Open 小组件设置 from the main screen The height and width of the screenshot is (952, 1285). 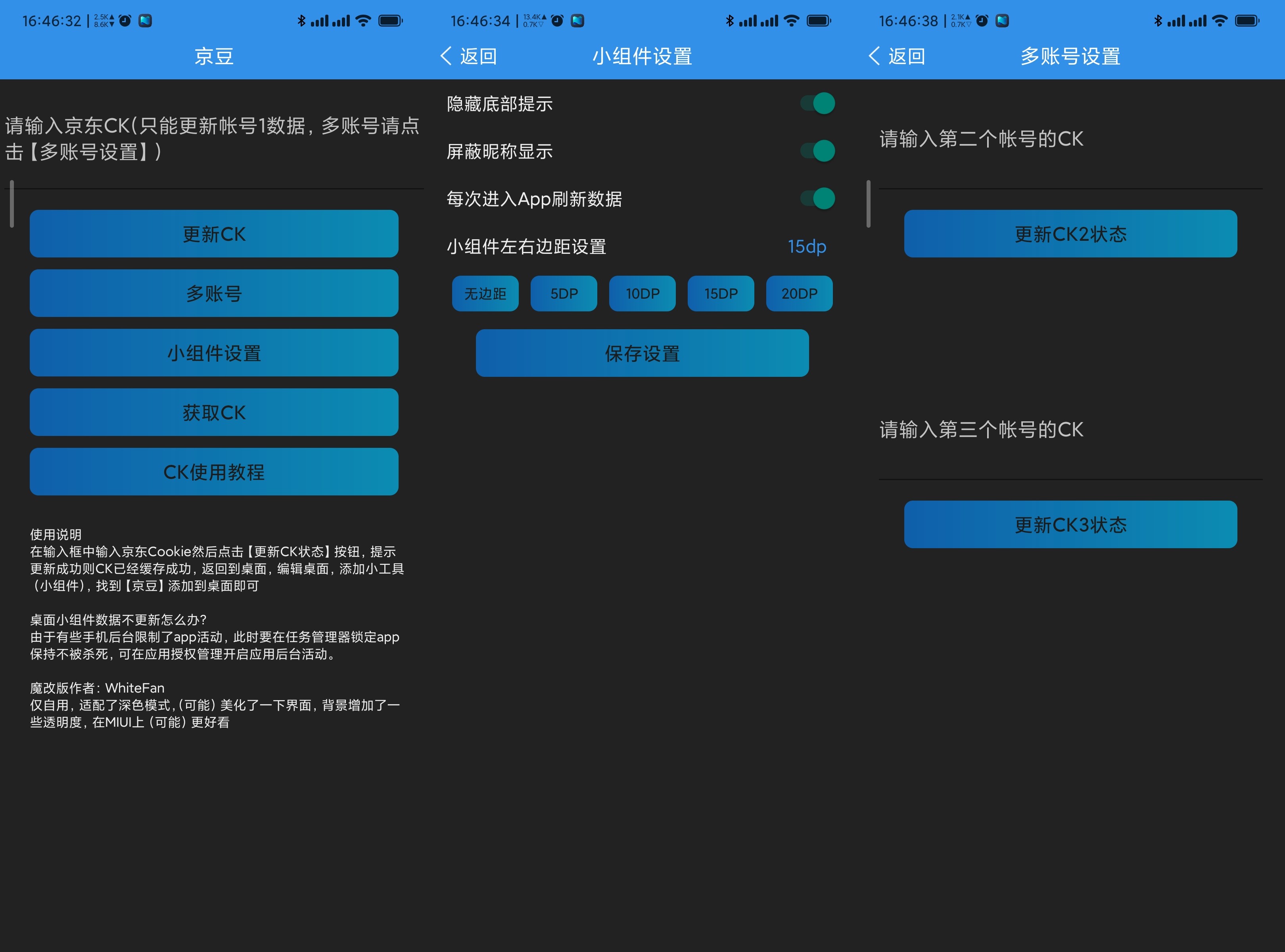[x=214, y=353]
